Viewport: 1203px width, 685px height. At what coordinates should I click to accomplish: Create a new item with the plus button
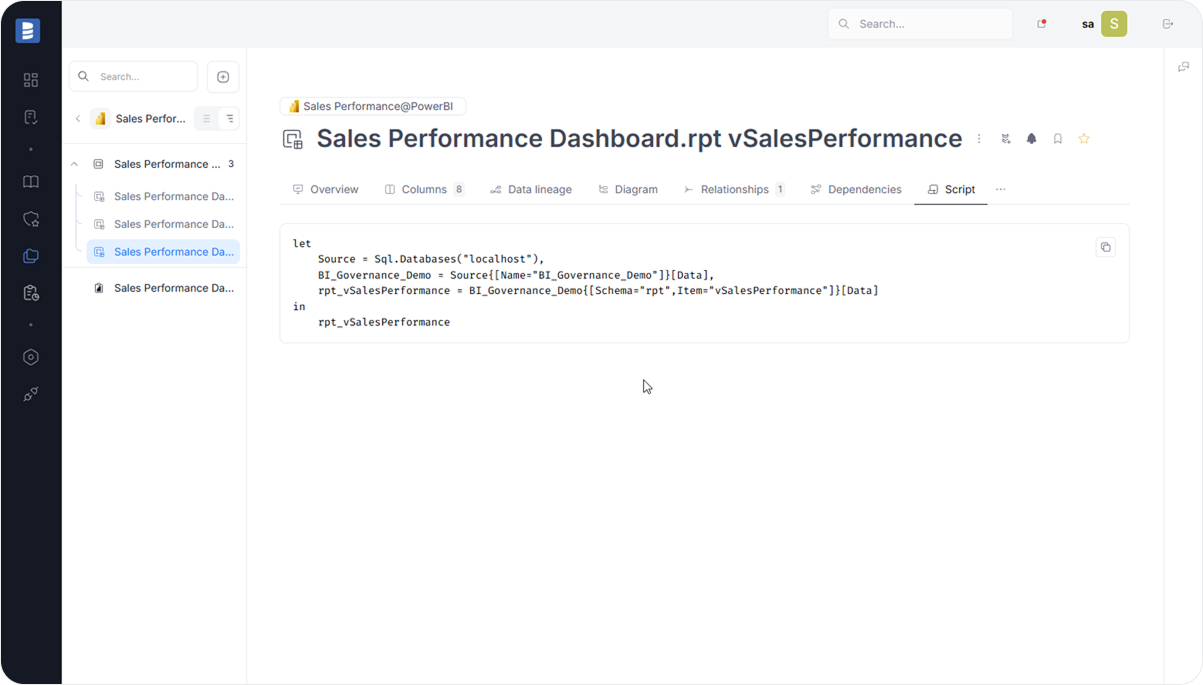[x=222, y=76]
